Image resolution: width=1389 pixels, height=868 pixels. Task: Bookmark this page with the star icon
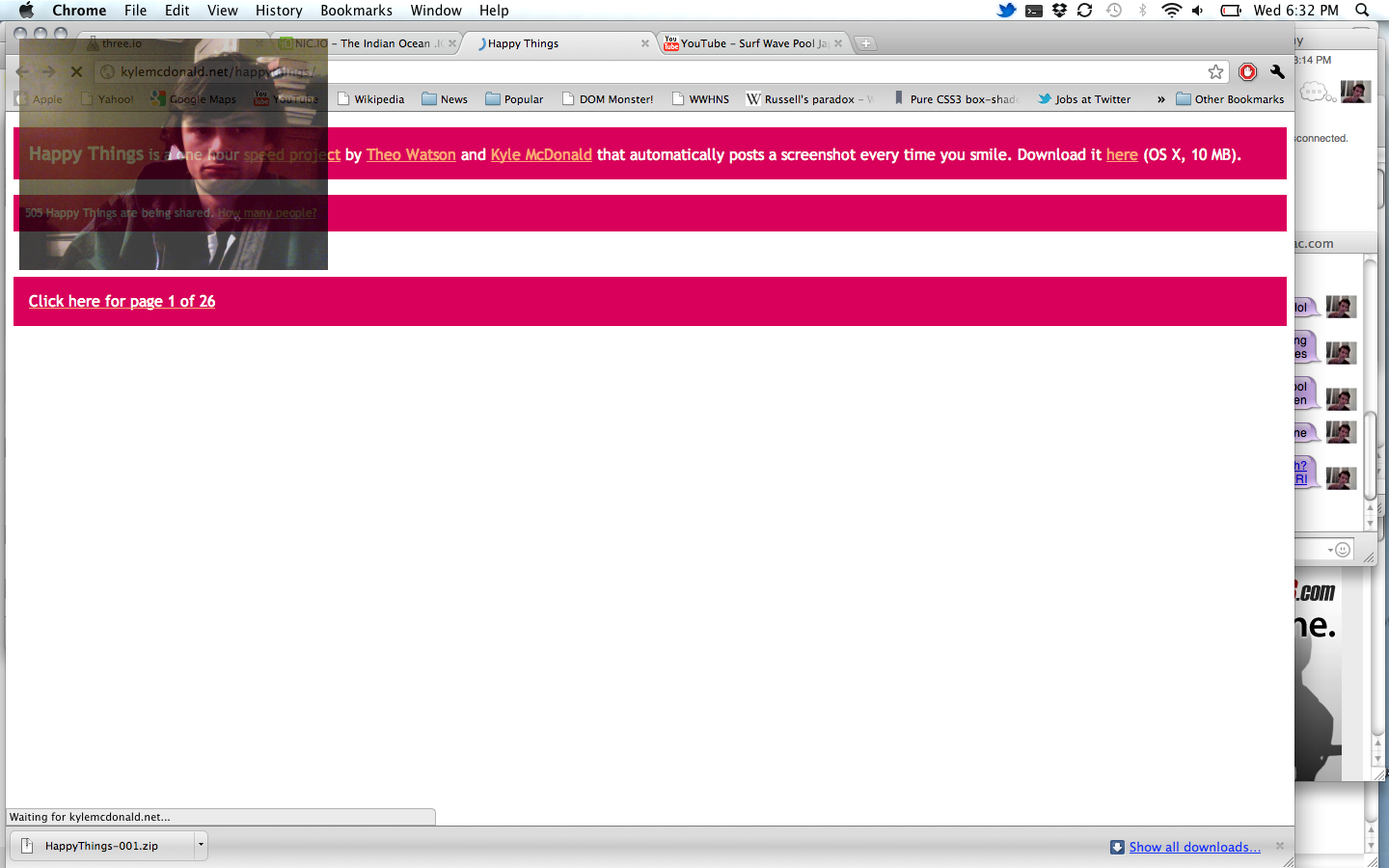tap(1215, 72)
